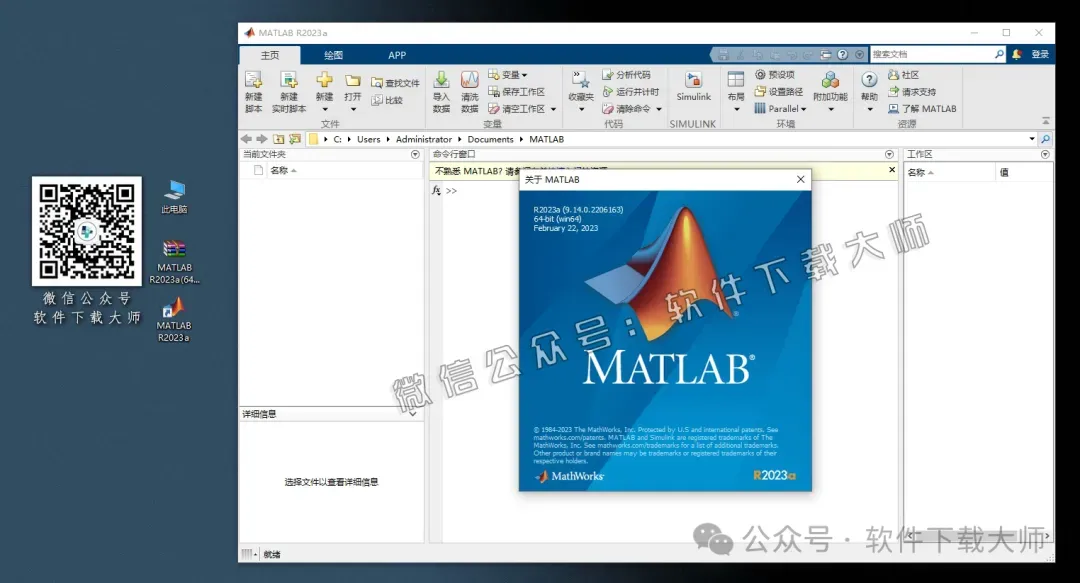
Task: Click 设置路径 (Set Path)
Action: pos(778,92)
